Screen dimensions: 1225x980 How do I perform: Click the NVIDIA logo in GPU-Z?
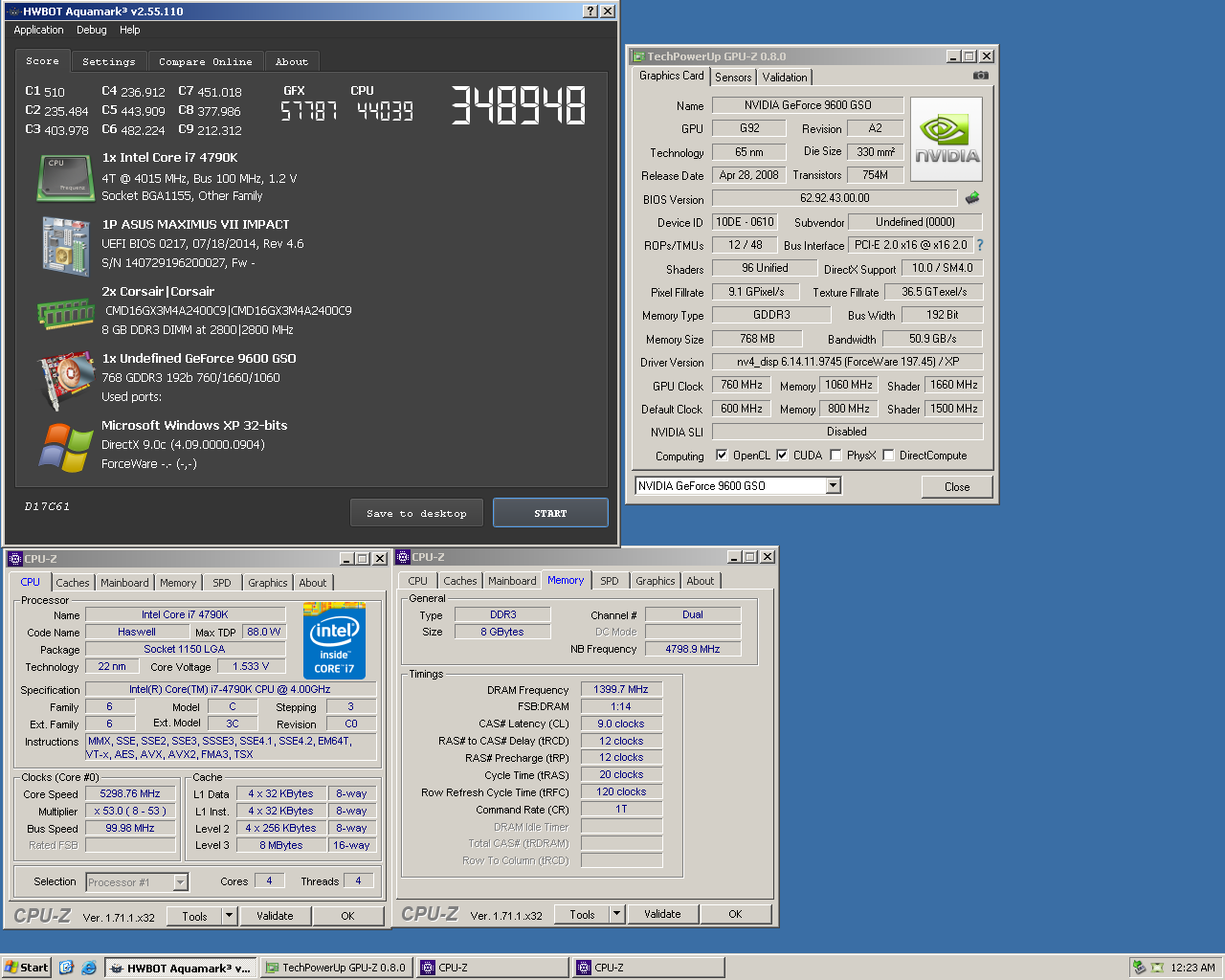click(947, 140)
